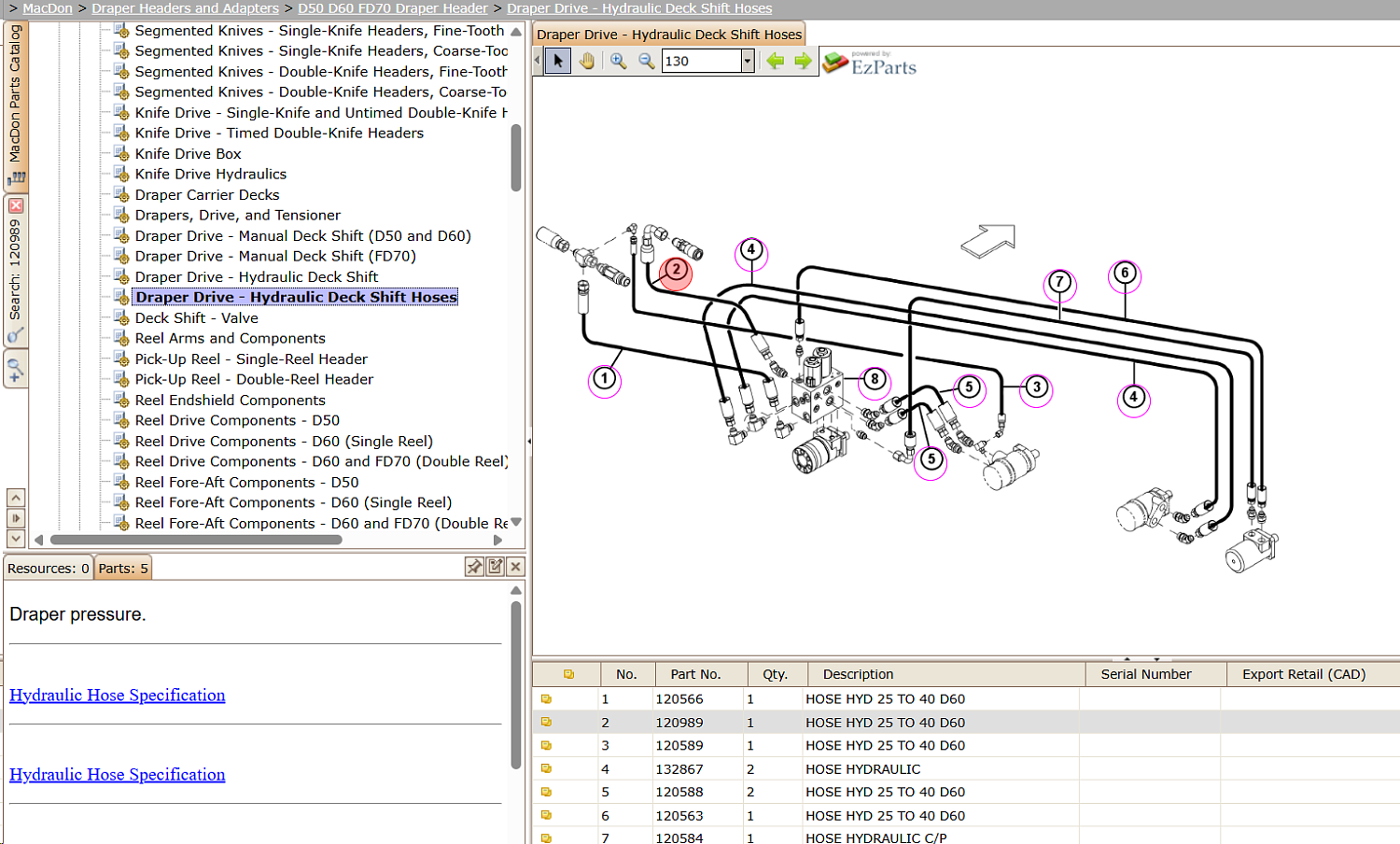Viewport: 1400px width, 844px height.
Task: Open the second Hydraulic Hose Specification link
Action: click(x=118, y=775)
